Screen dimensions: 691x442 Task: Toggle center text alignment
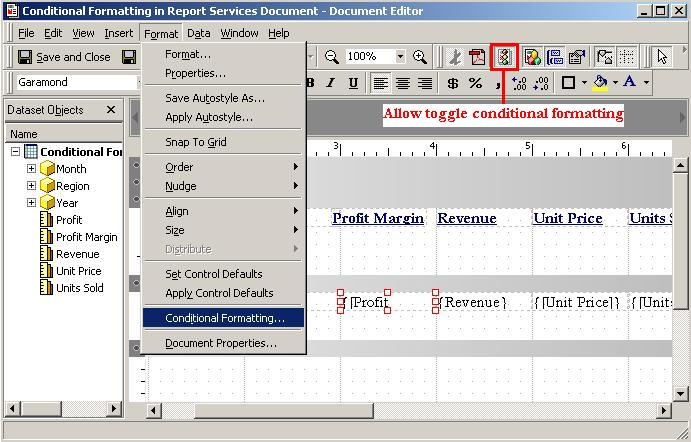coord(403,83)
